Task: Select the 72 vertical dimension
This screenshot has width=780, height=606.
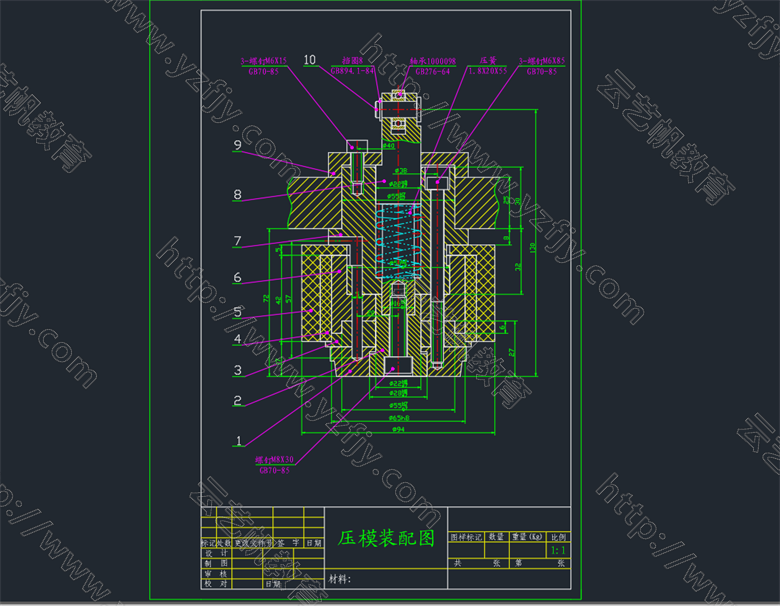Action: tap(266, 299)
